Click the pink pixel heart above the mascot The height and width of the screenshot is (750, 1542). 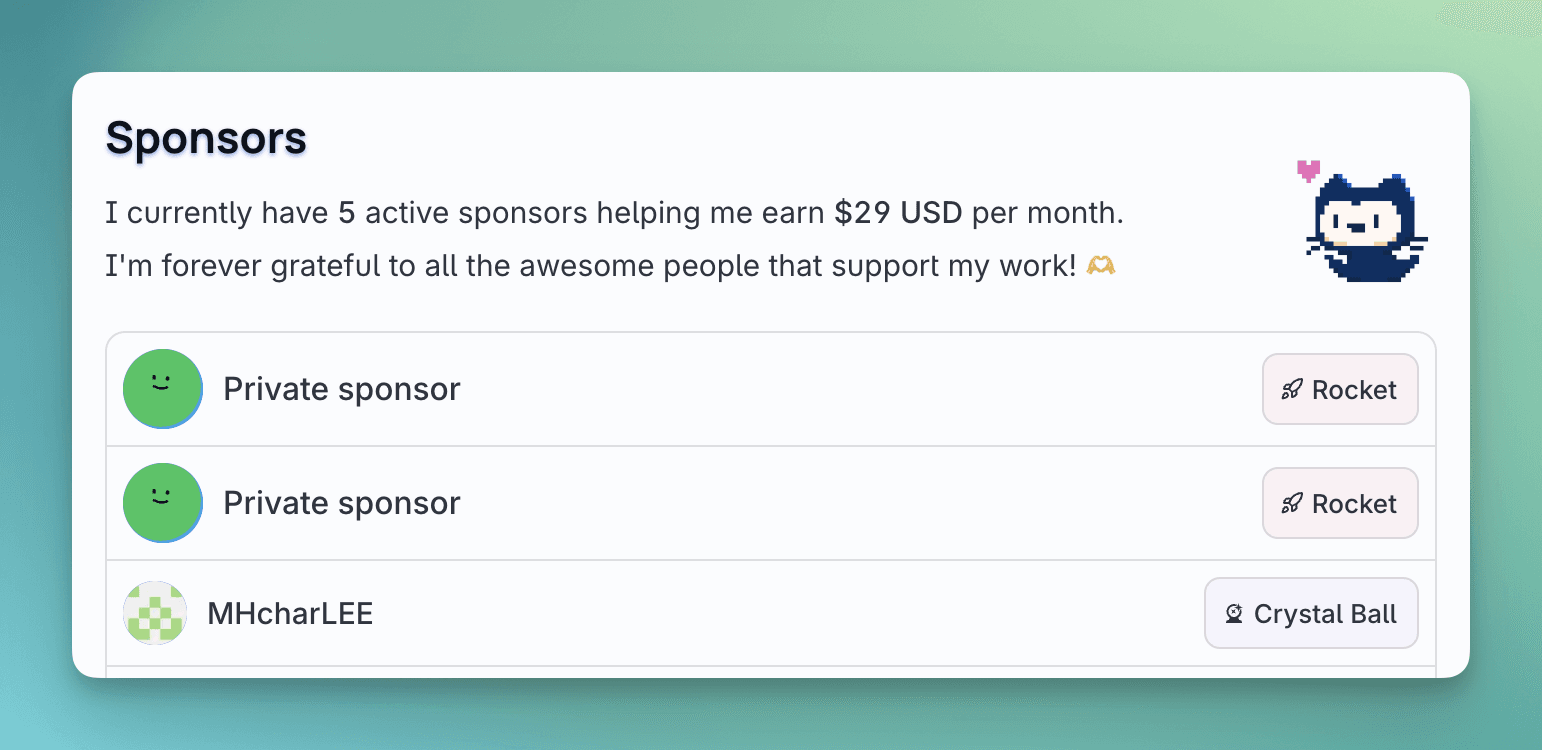1308,171
